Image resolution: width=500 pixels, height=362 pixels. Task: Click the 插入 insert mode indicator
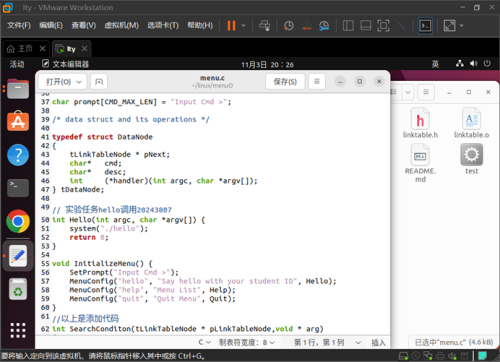click(378, 343)
